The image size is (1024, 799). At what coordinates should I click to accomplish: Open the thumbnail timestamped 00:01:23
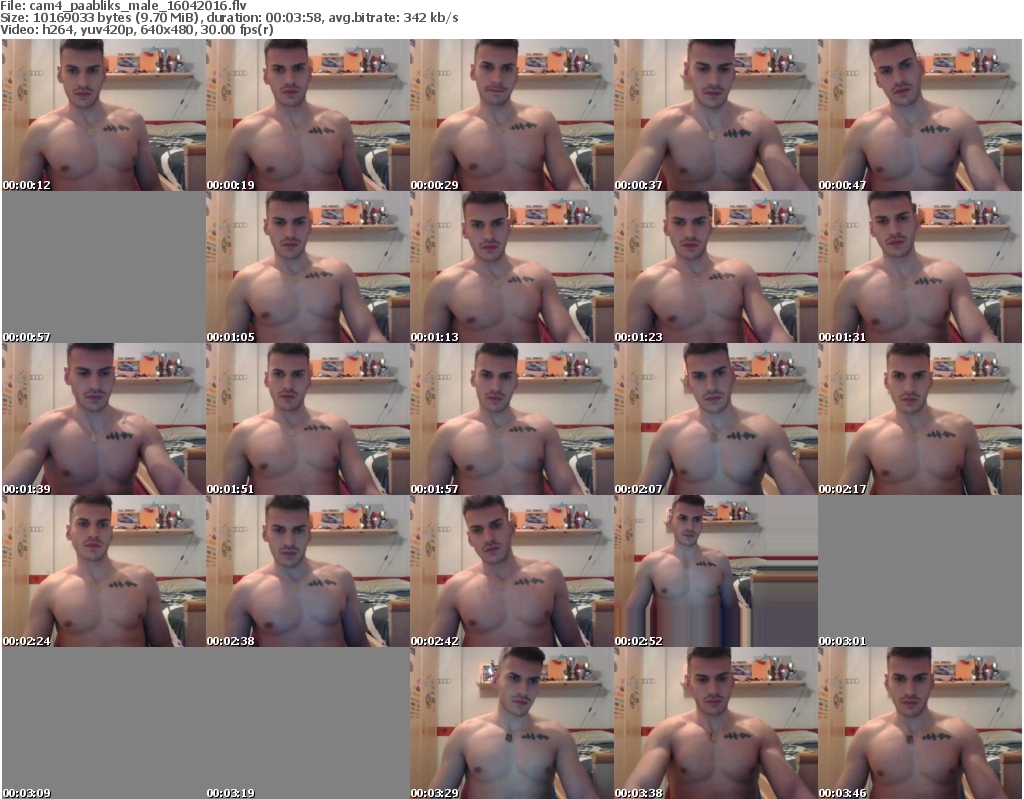[716, 267]
